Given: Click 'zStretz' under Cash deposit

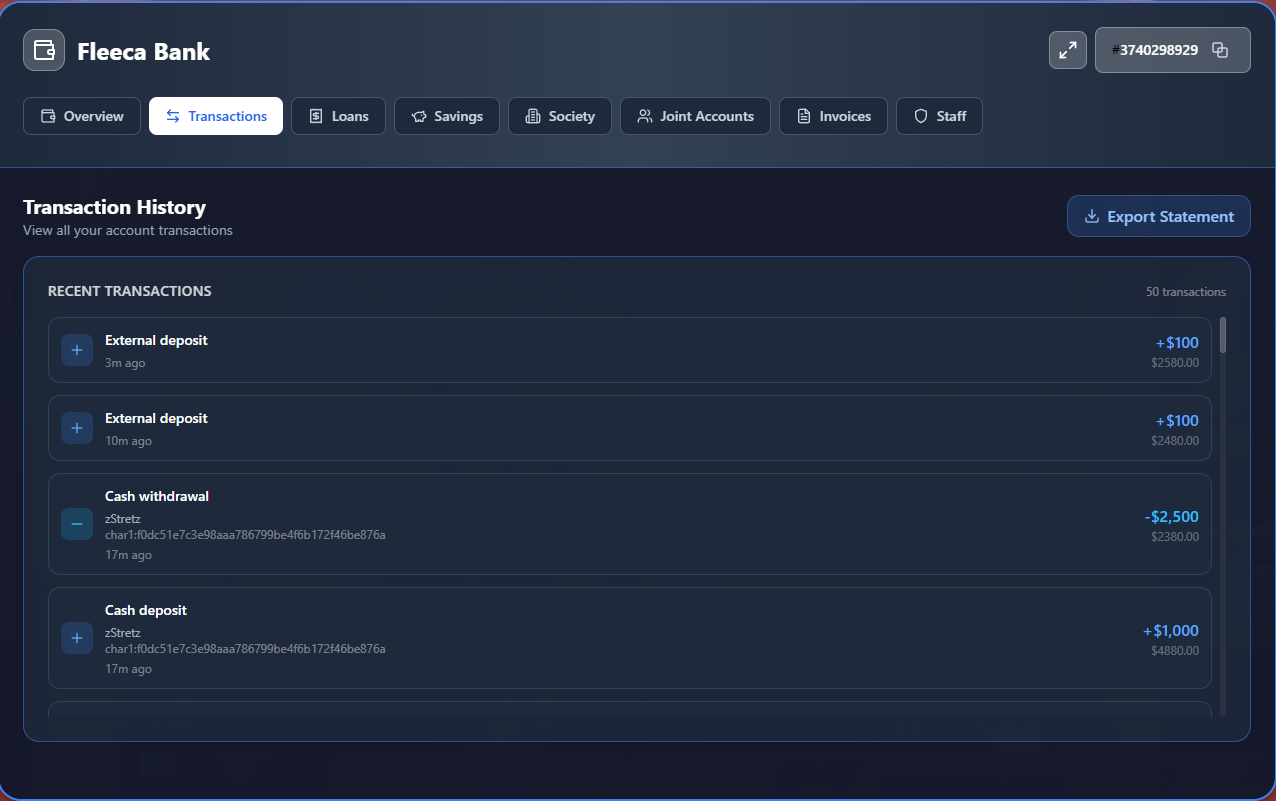Looking at the screenshot, I should [x=123, y=633].
